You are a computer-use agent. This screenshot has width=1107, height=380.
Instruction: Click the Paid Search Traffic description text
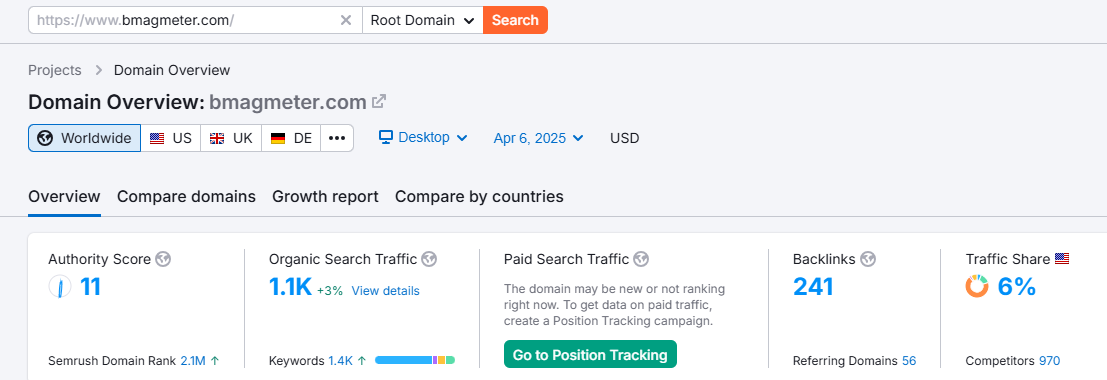pyautogui.click(x=614, y=305)
